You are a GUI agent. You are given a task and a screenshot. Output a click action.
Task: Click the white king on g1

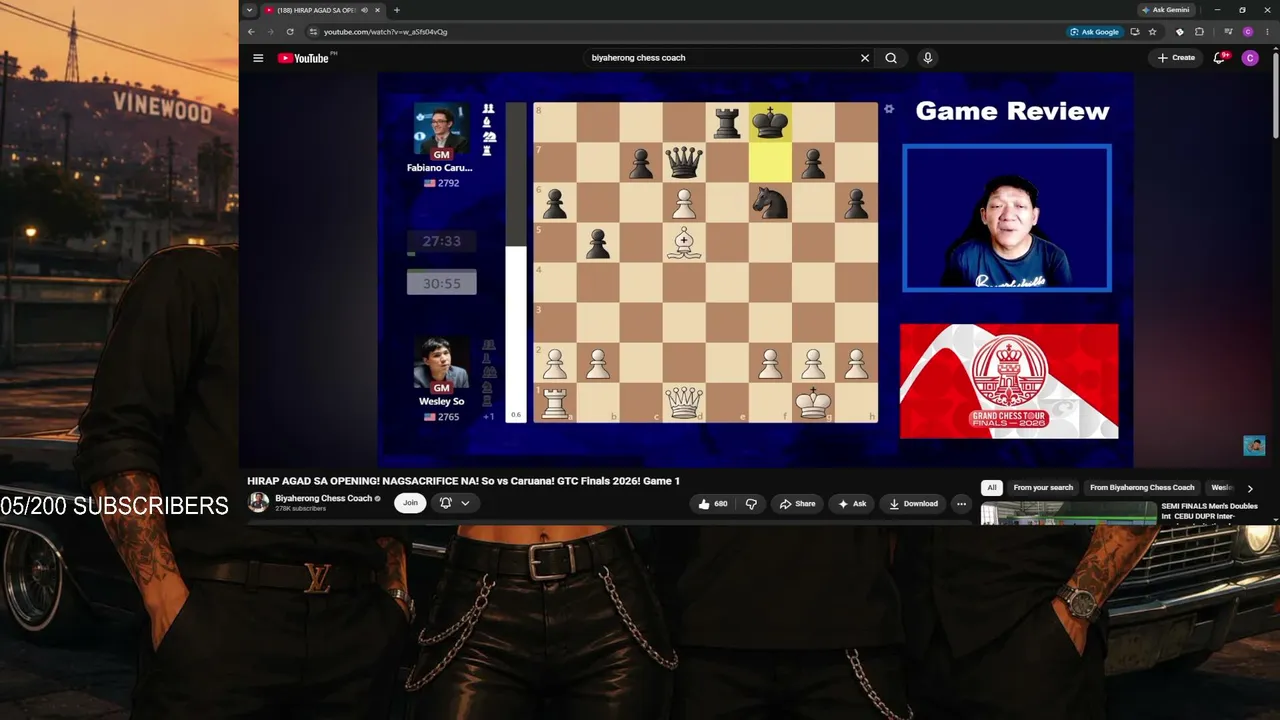pos(813,402)
